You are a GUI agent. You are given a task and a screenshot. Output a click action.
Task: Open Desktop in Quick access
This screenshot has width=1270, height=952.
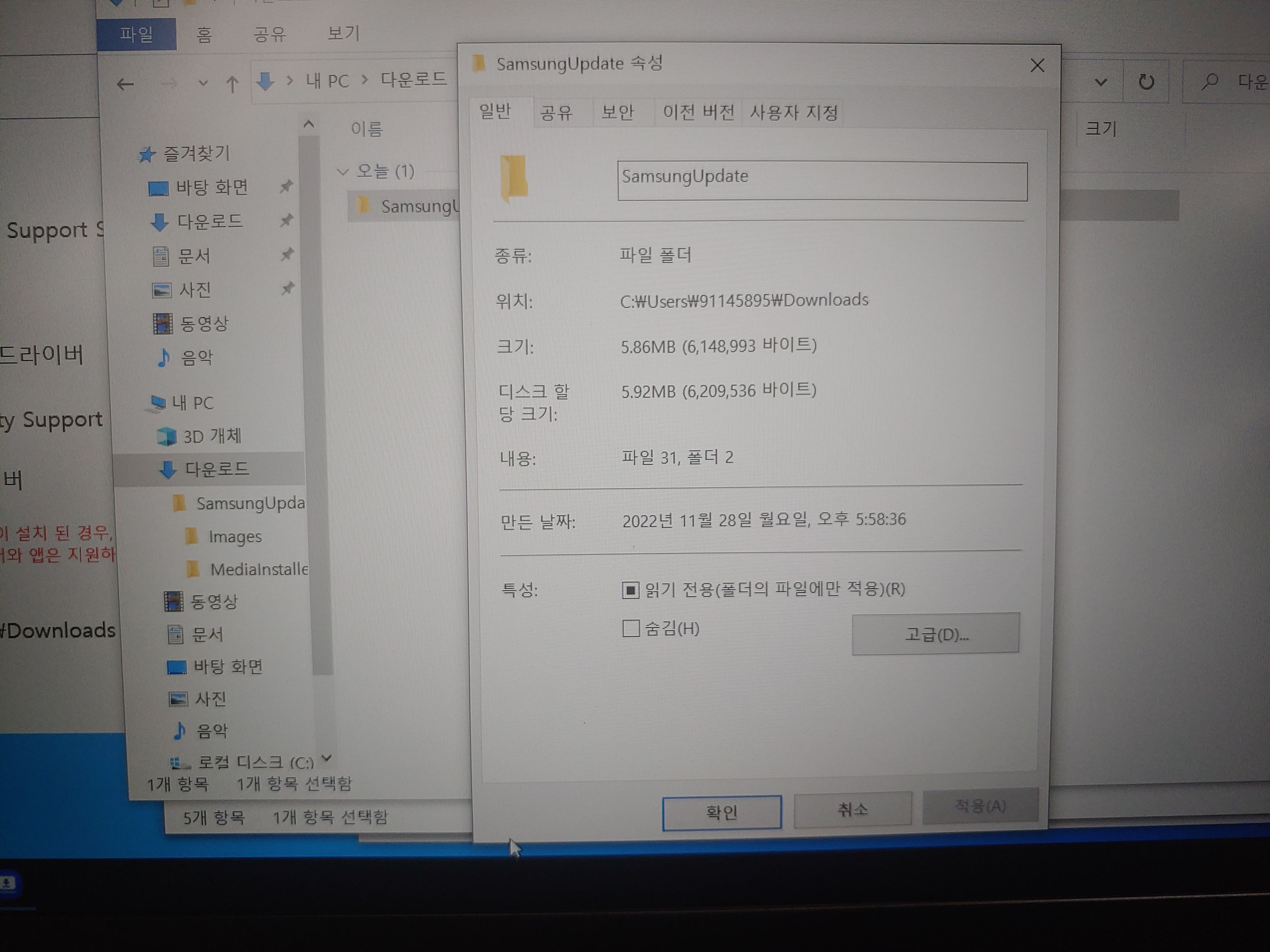(211, 188)
